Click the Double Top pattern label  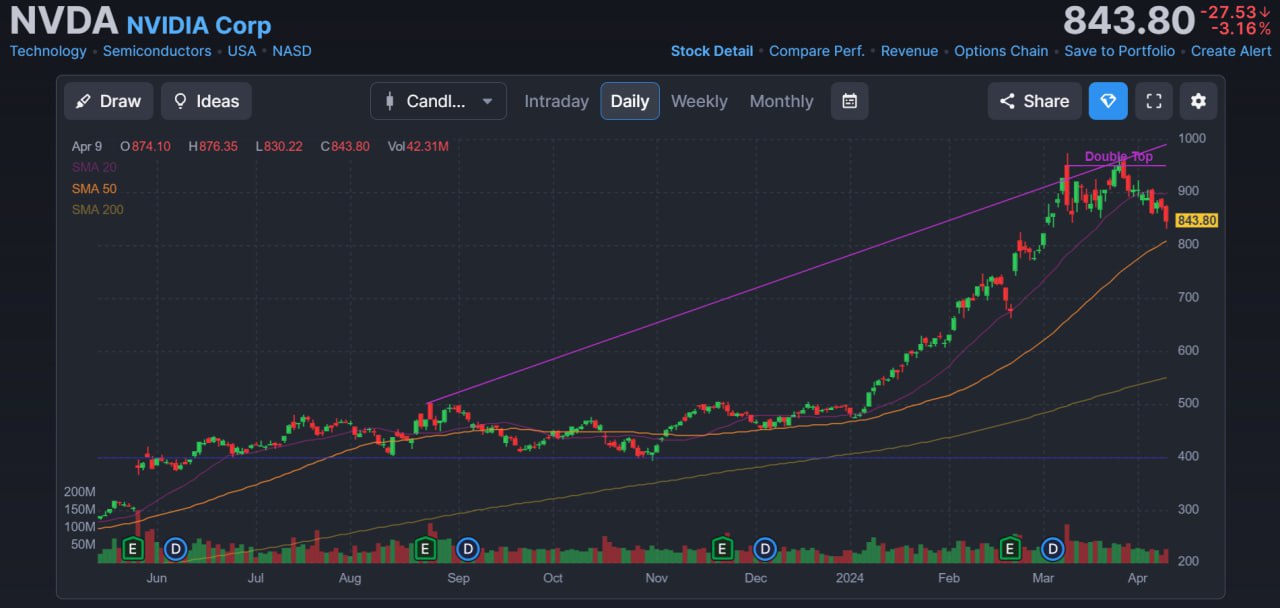pos(1119,156)
